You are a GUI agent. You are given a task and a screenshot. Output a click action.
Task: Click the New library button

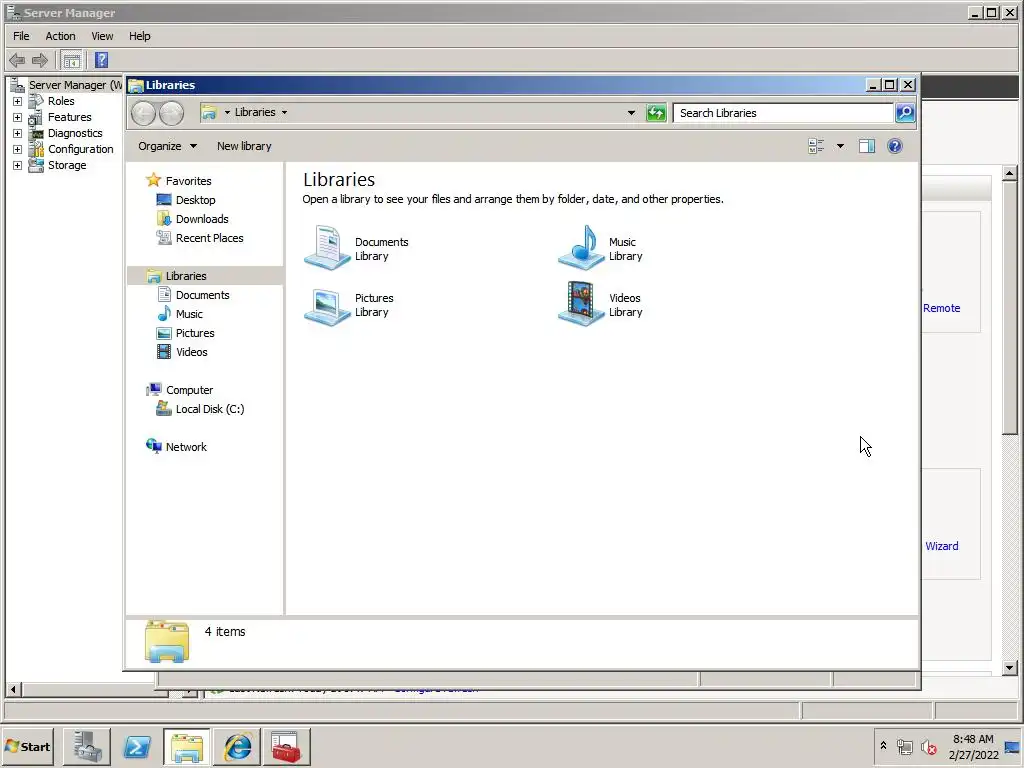tap(244, 146)
